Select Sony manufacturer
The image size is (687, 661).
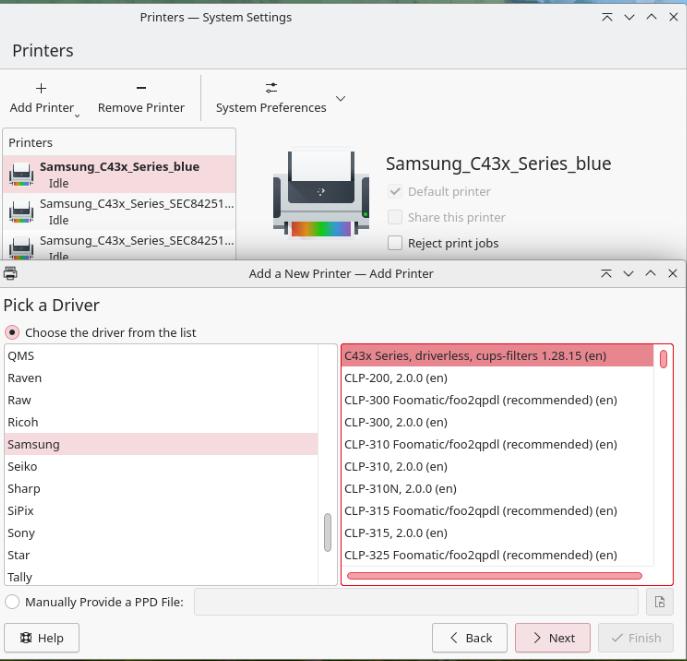pos(161,533)
